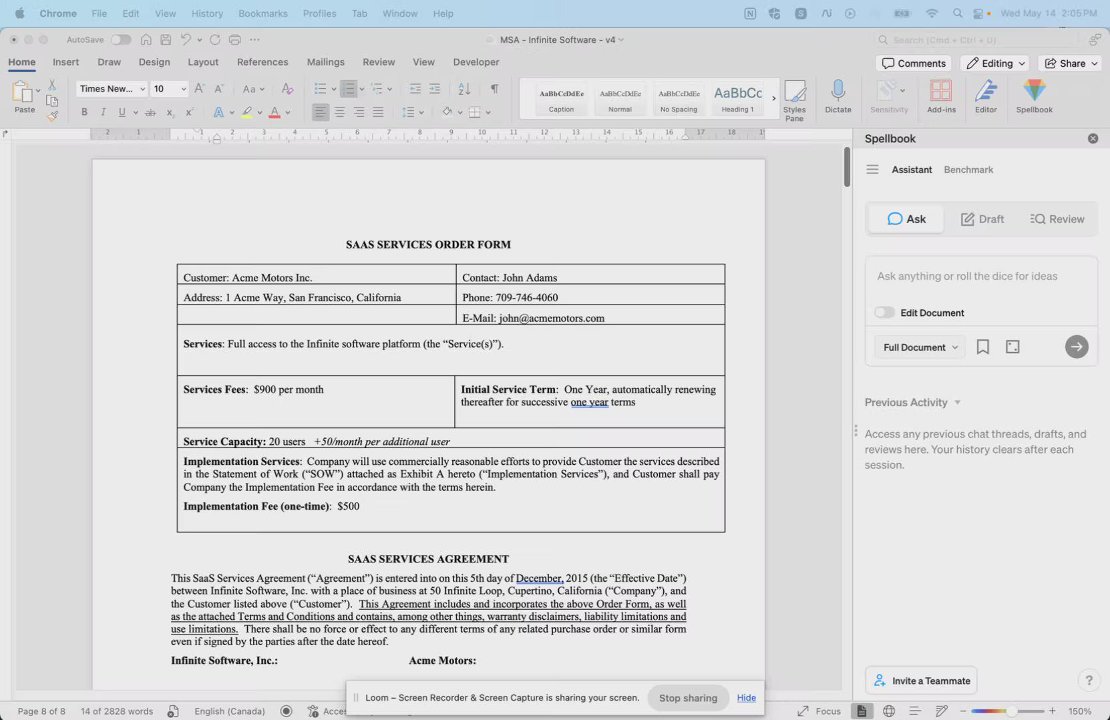The image size is (1110, 720).
Task: Open Editing mode dropdown
Action: pos(995,63)
